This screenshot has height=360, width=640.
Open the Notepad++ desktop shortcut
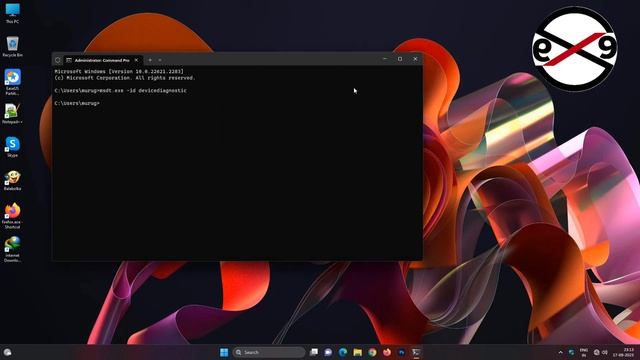[x=12, y=113]
